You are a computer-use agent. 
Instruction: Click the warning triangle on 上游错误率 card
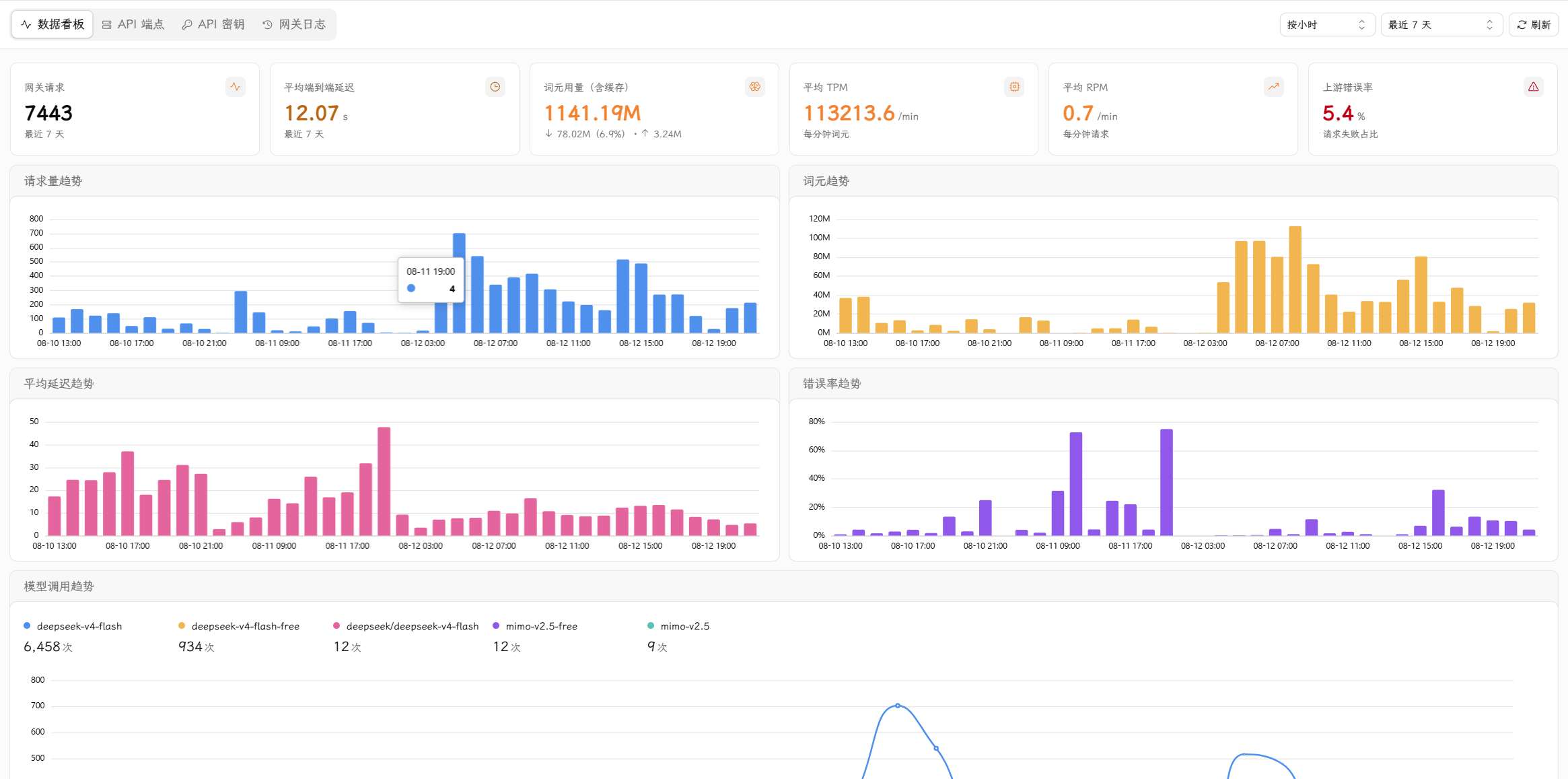1533,87
